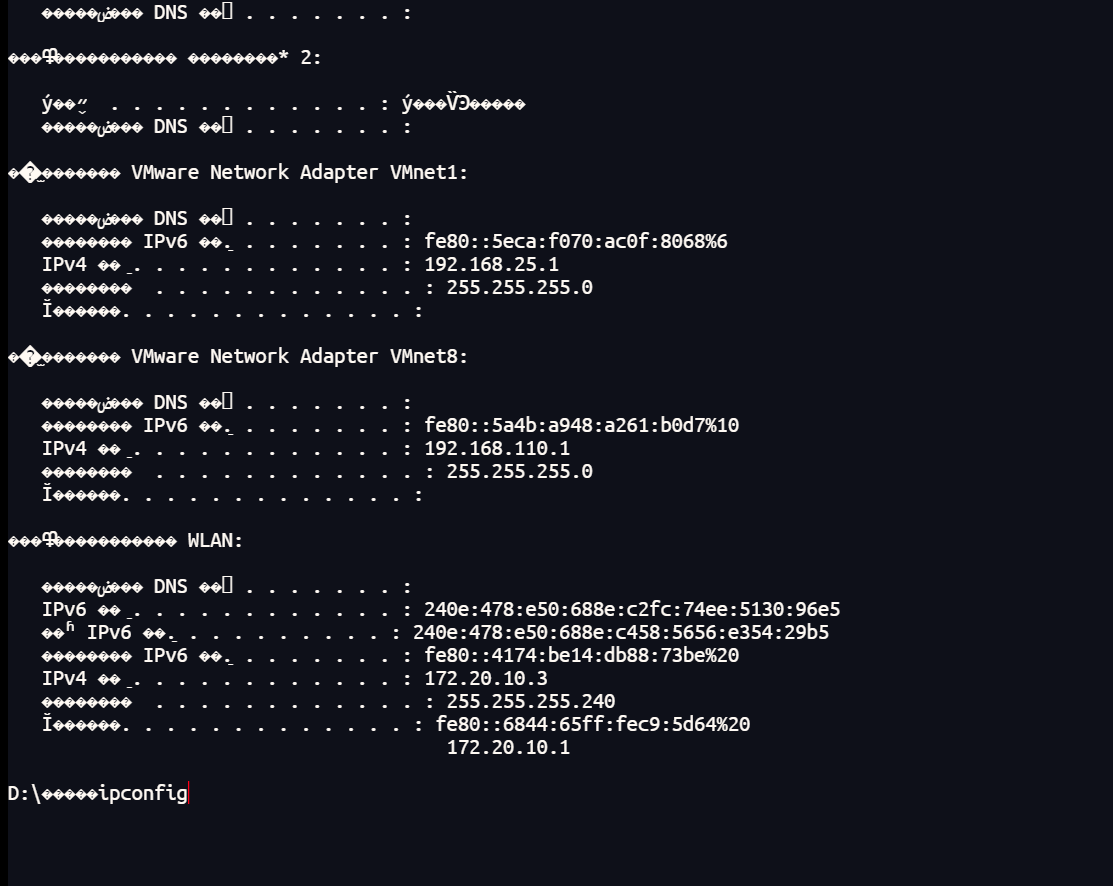Select the WLAN subnet mask 255.255.255.240

530,702
